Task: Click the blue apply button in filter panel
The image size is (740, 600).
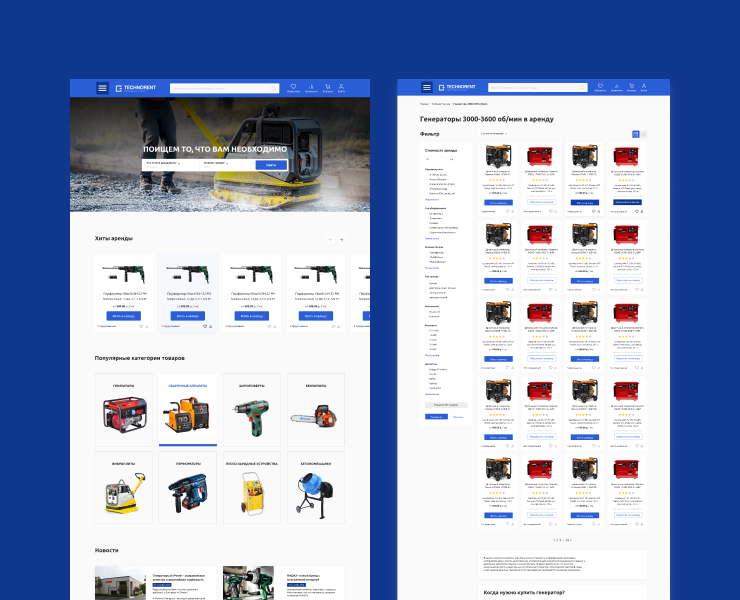Action: tap(435, 416)
